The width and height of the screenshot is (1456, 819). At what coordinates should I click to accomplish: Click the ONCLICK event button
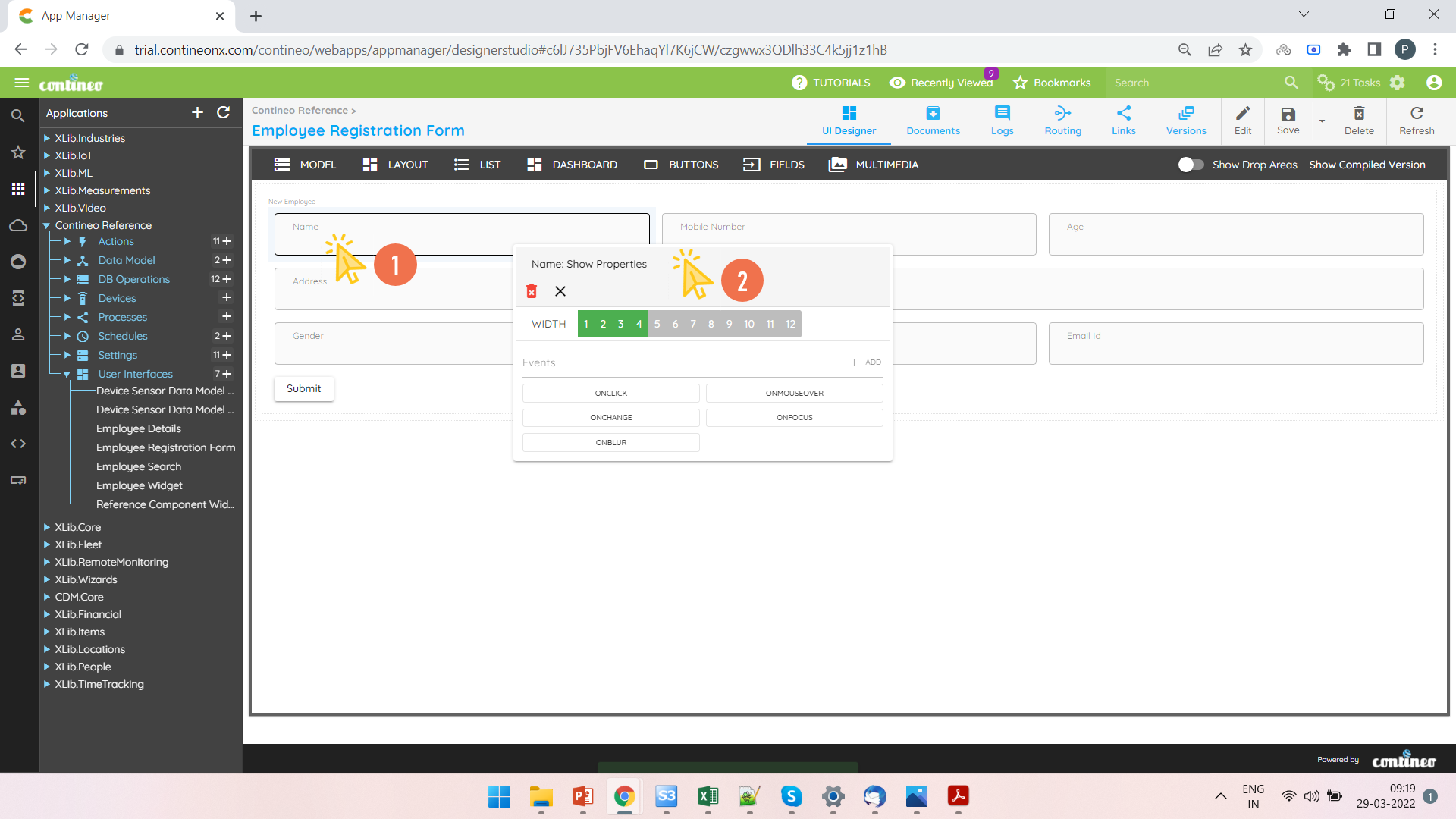coord(610,393)
